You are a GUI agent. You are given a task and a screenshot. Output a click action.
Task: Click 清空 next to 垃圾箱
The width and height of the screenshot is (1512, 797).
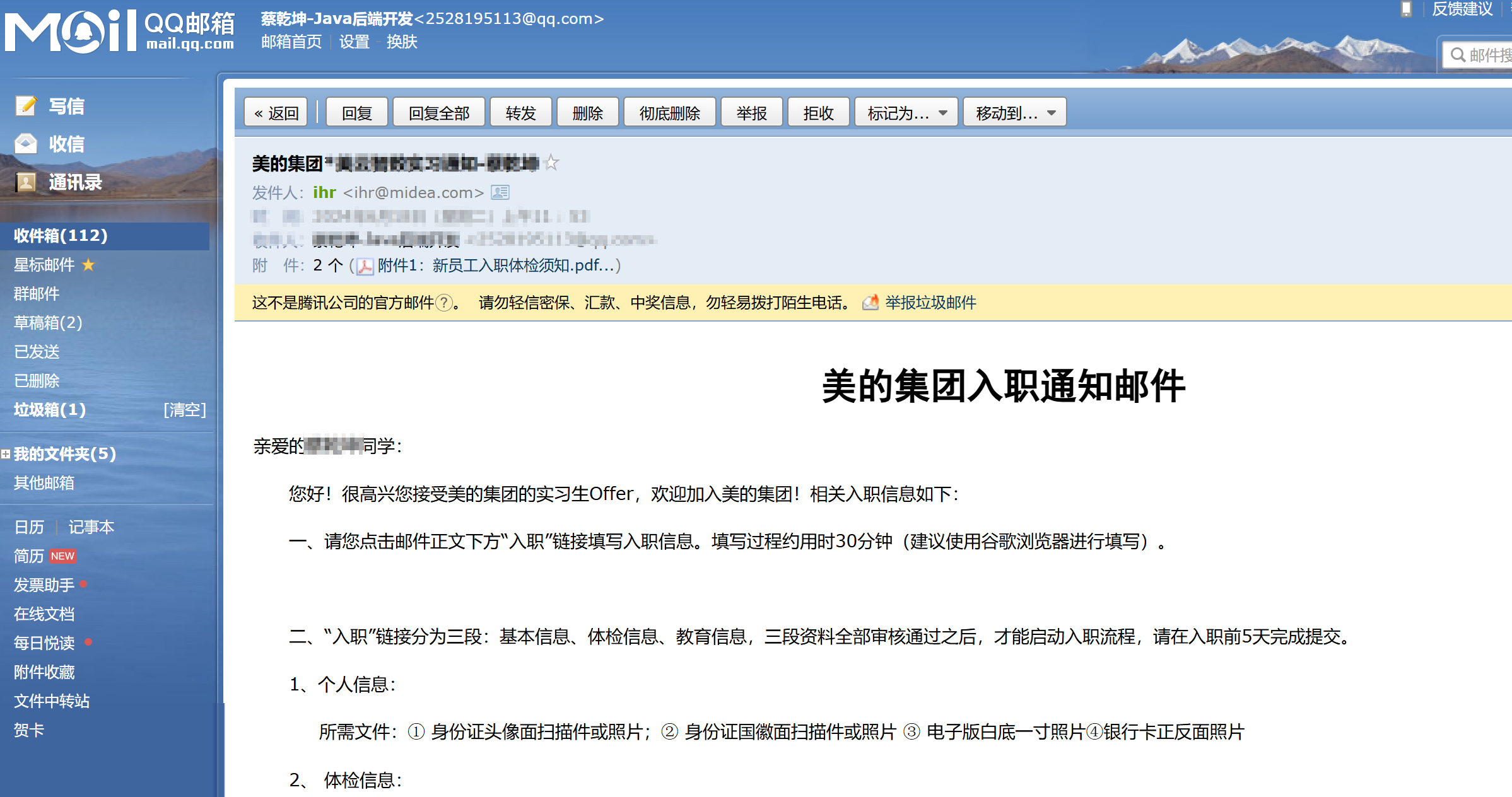click(x=185, y=410)
